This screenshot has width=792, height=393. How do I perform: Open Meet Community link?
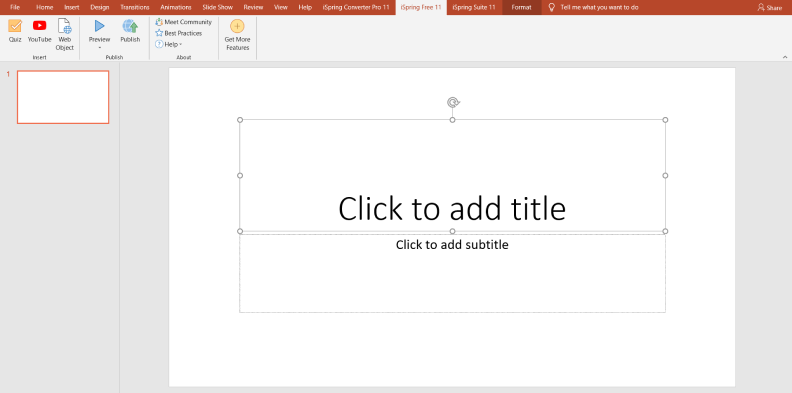coord(184,22)
